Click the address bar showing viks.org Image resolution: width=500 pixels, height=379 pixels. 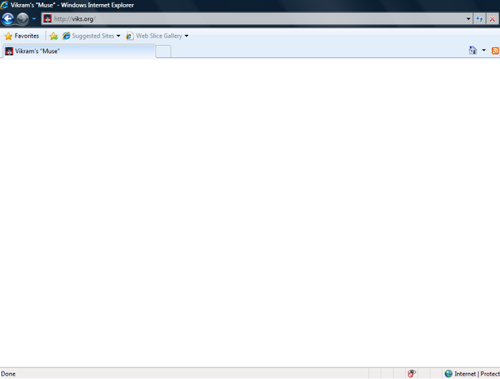257,19
